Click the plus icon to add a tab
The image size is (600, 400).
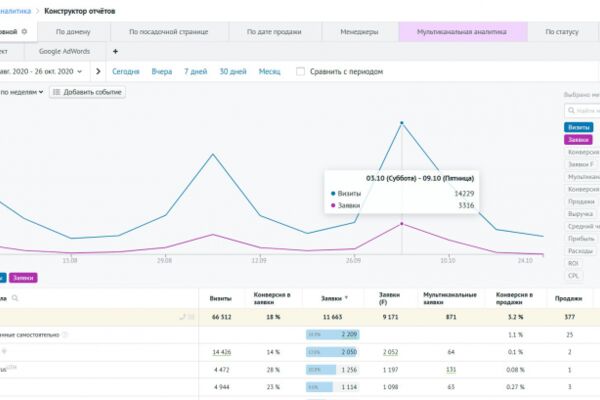tap(115, 51)
